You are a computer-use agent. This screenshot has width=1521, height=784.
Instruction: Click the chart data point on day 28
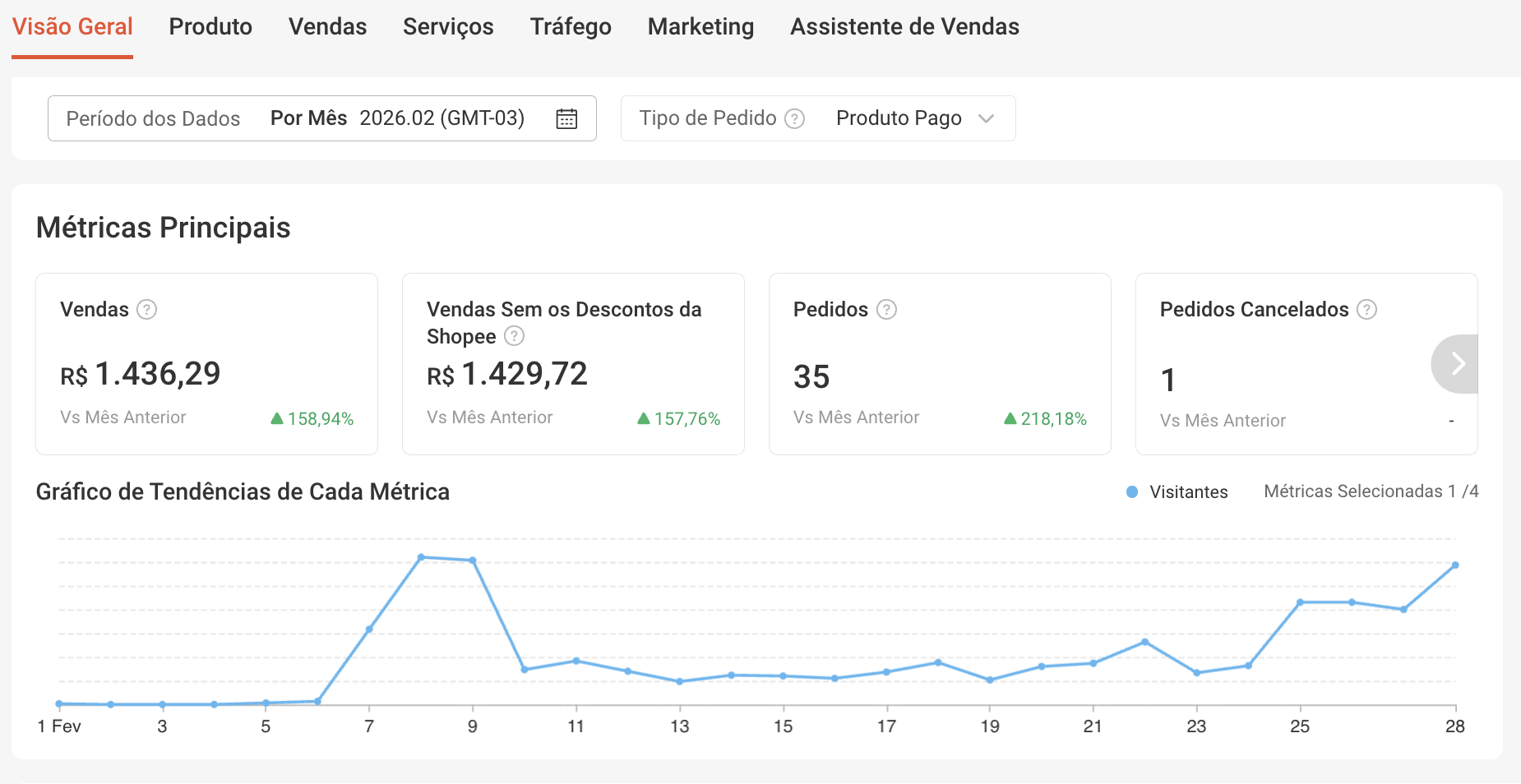point(1455,565)
